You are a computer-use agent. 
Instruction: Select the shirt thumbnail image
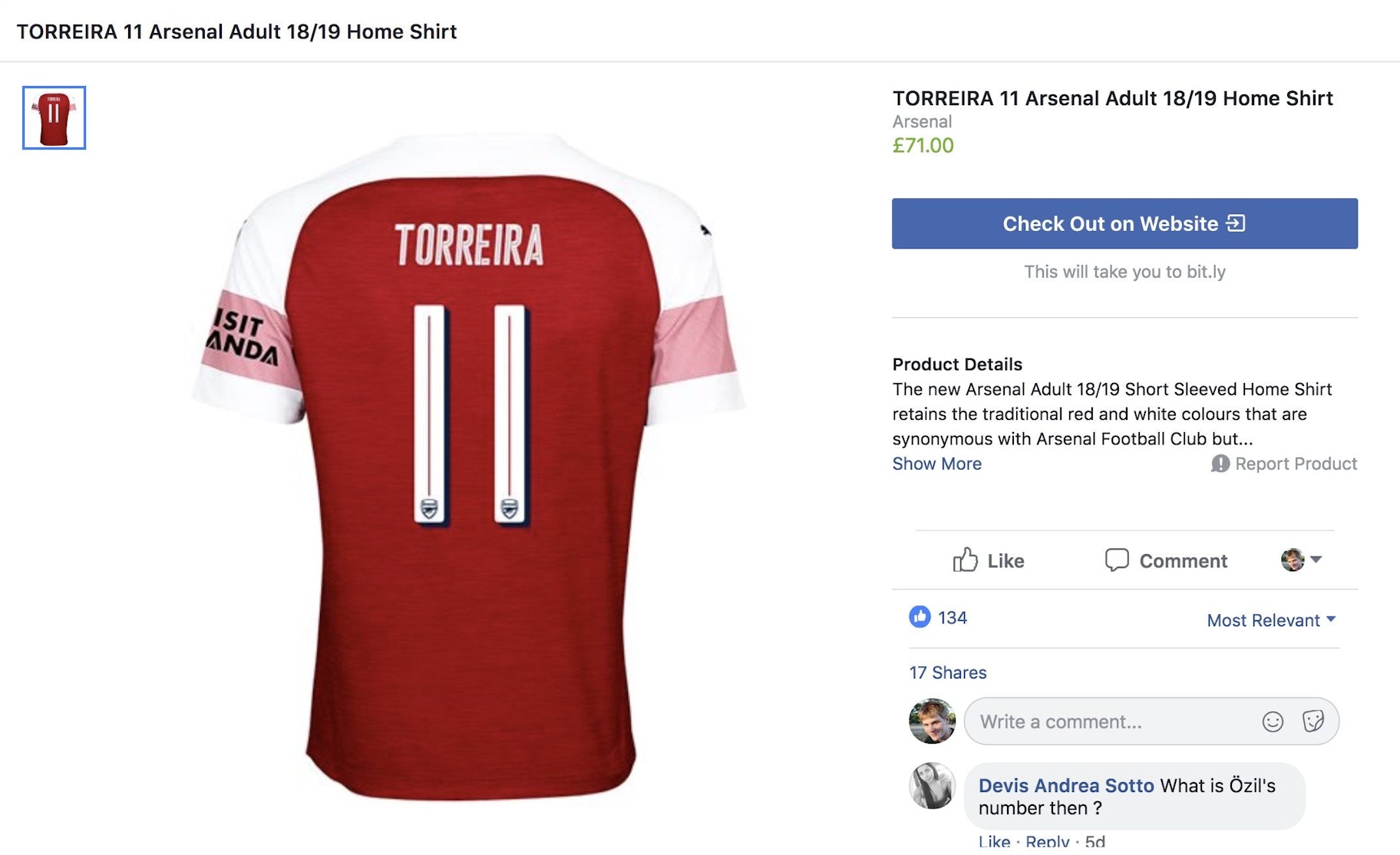pos(52,117)
